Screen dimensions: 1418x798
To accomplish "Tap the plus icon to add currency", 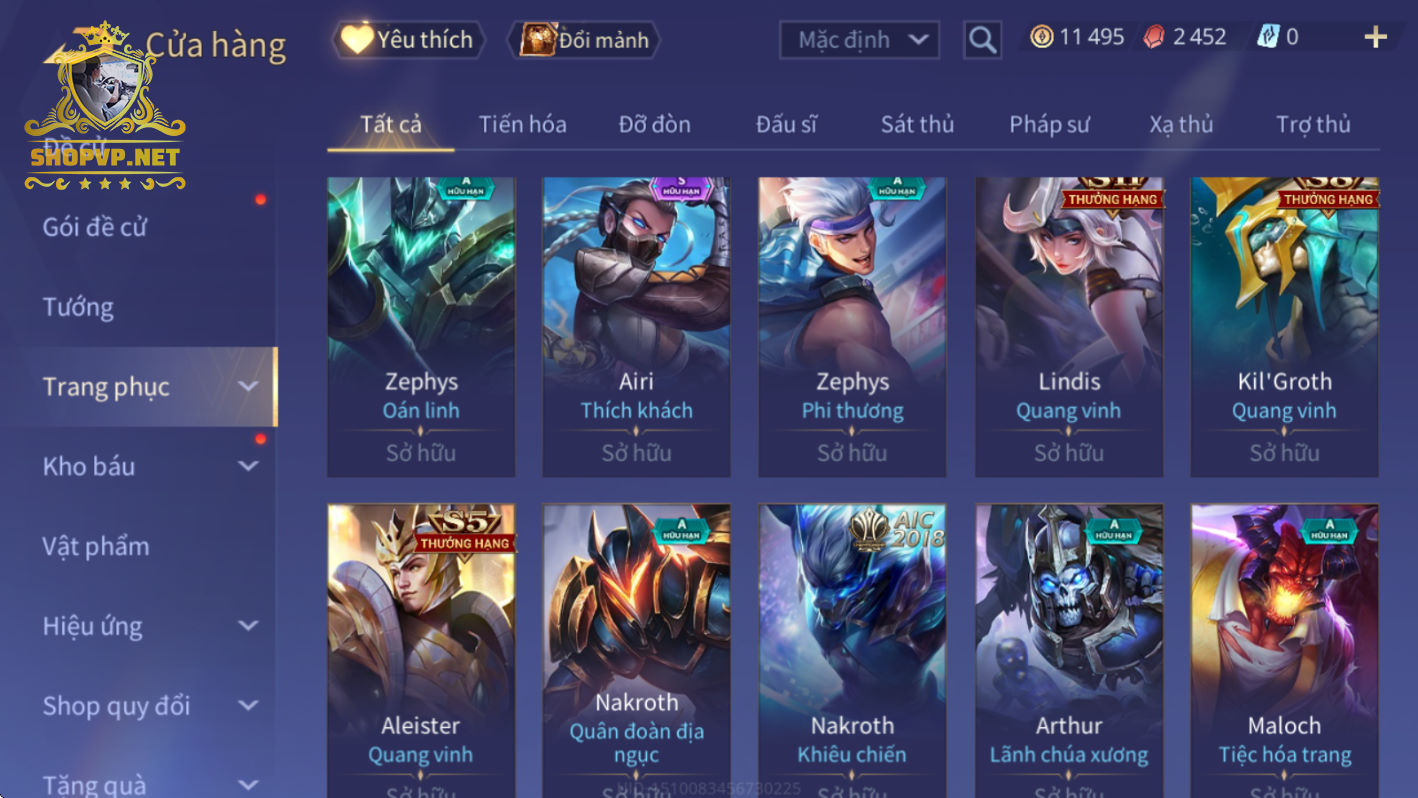I will [1376, 38].
